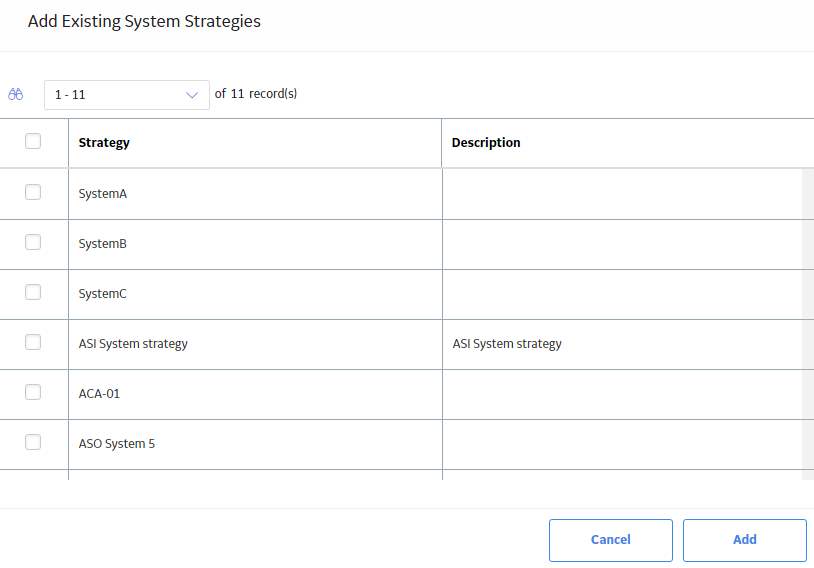Image resolution: width=814 pixels, height=568 pixels.
Task: Click the ASI System strategy description cell
Action: [622, 344]
